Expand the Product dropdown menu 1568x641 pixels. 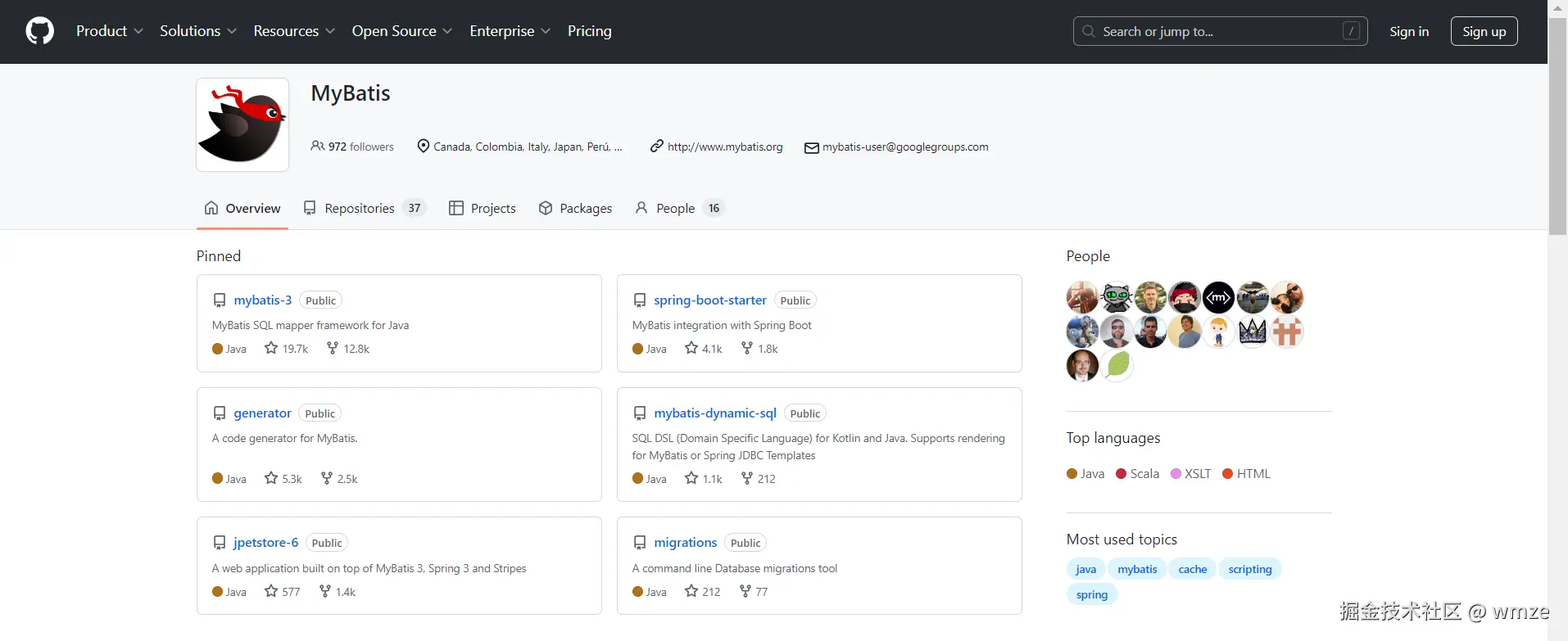[110, 31]
